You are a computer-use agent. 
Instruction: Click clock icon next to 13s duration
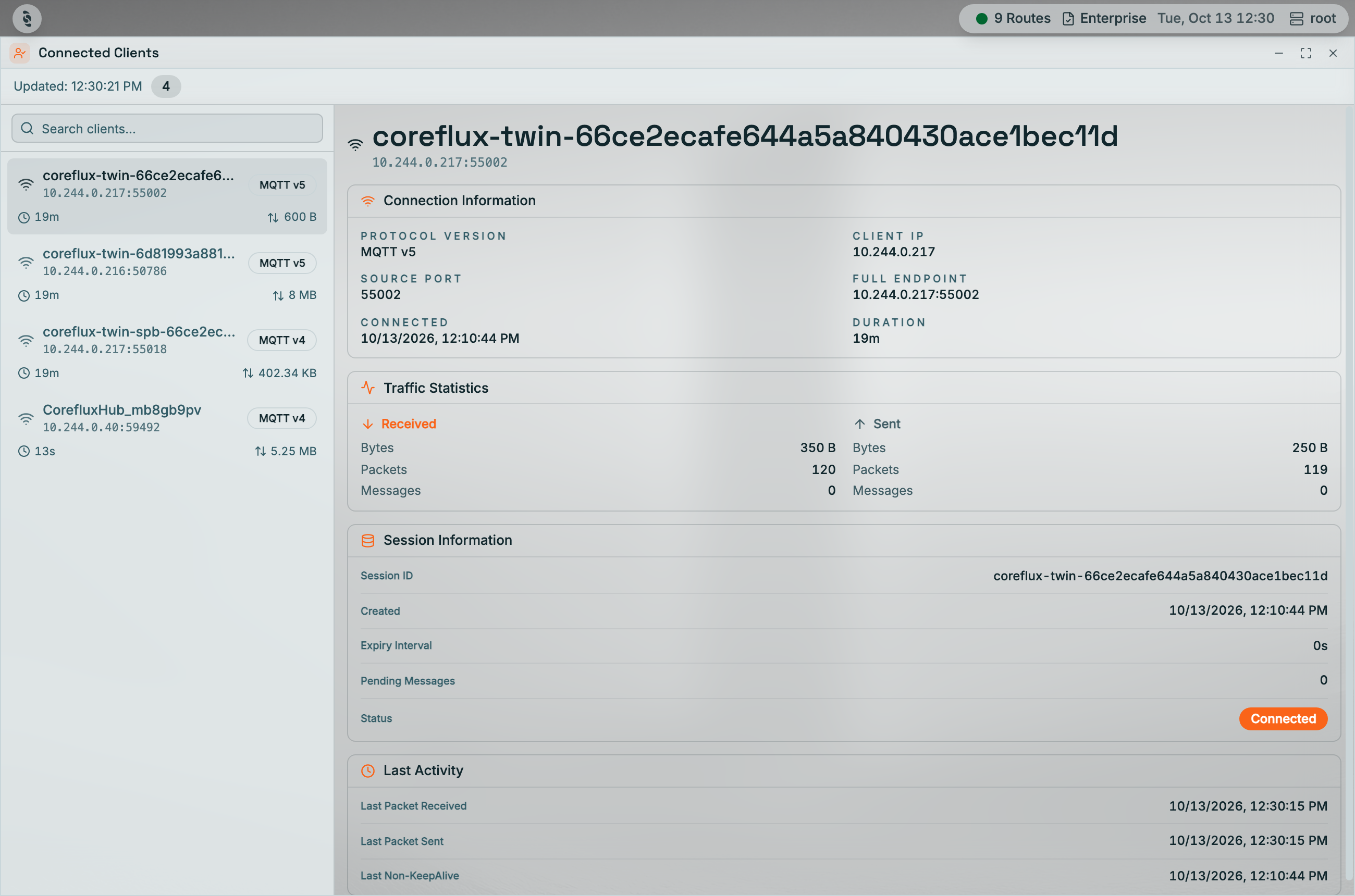23,452
